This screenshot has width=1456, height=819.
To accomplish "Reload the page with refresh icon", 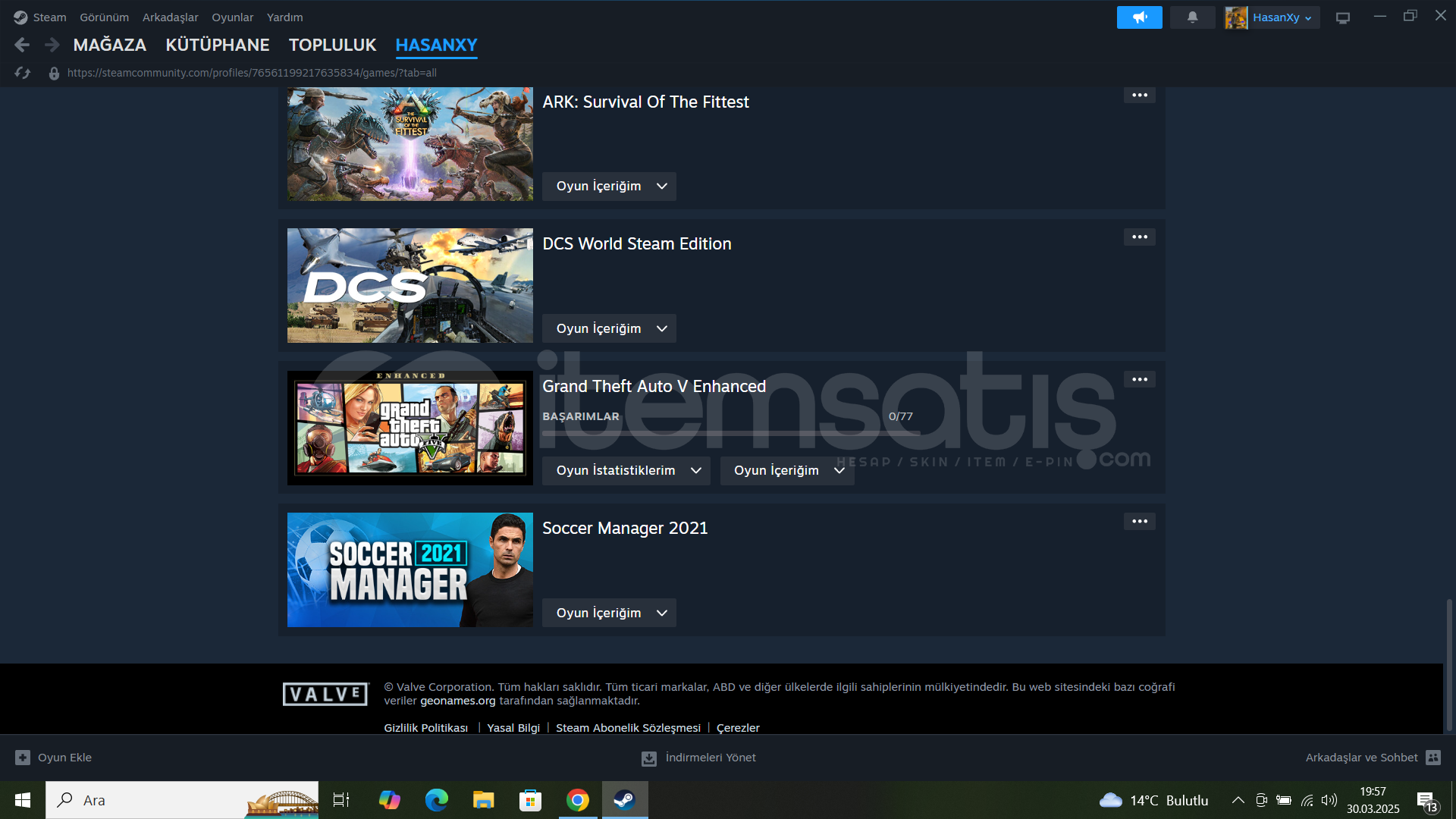I will [x=23, y=73].
